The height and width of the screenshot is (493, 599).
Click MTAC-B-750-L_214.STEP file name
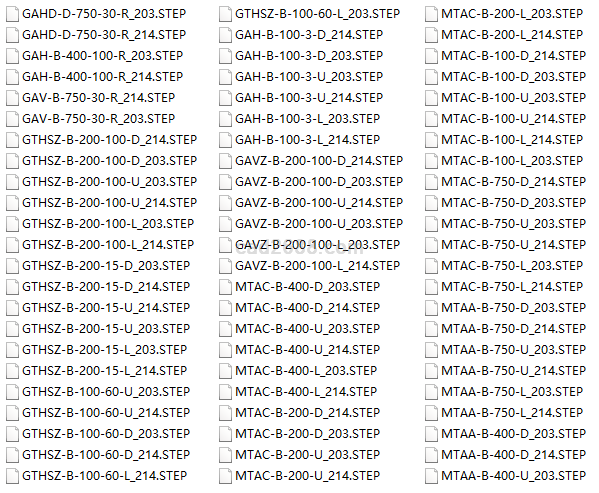click(512, 287)
